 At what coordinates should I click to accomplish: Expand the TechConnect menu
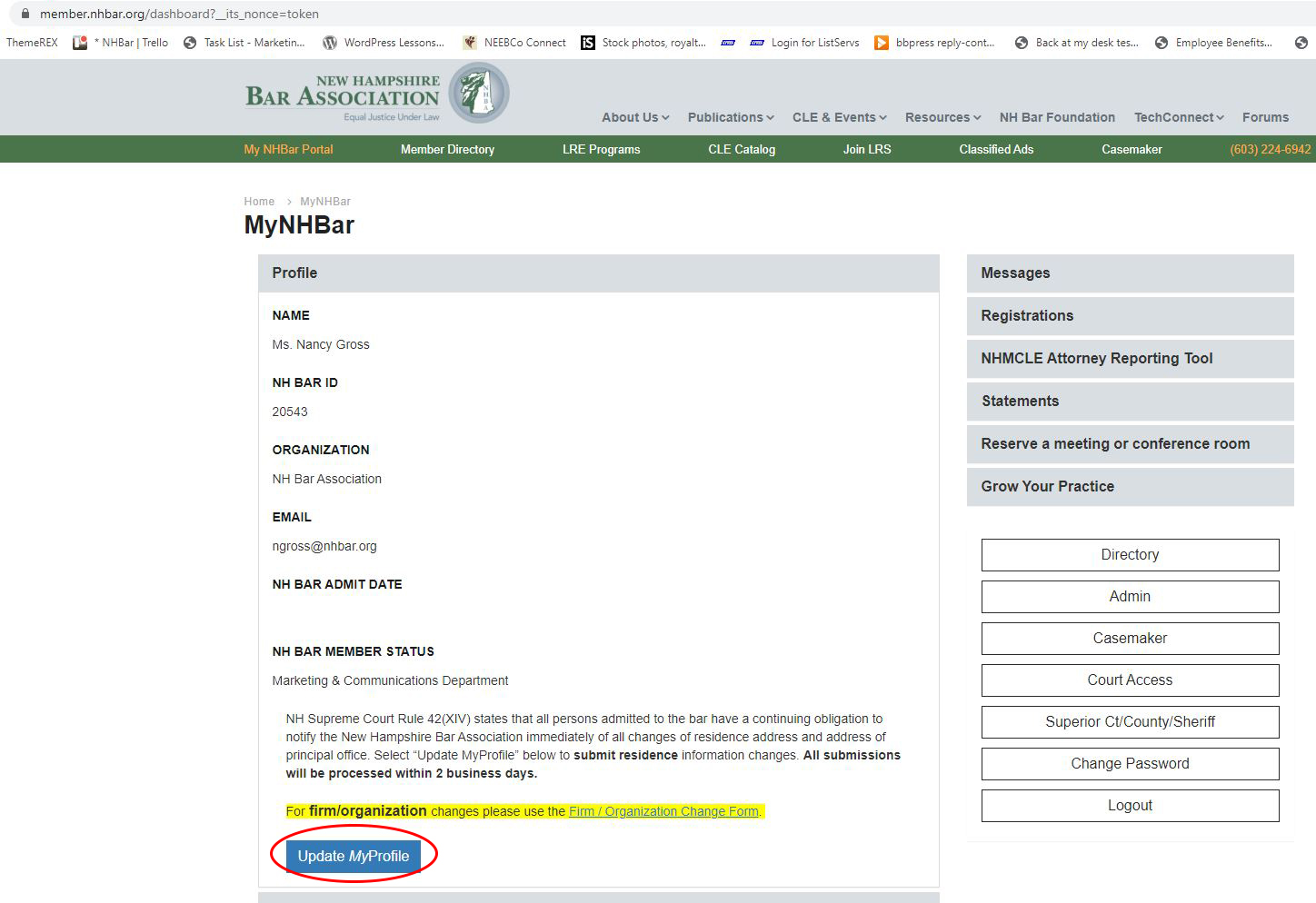[x=1179, y=117]
